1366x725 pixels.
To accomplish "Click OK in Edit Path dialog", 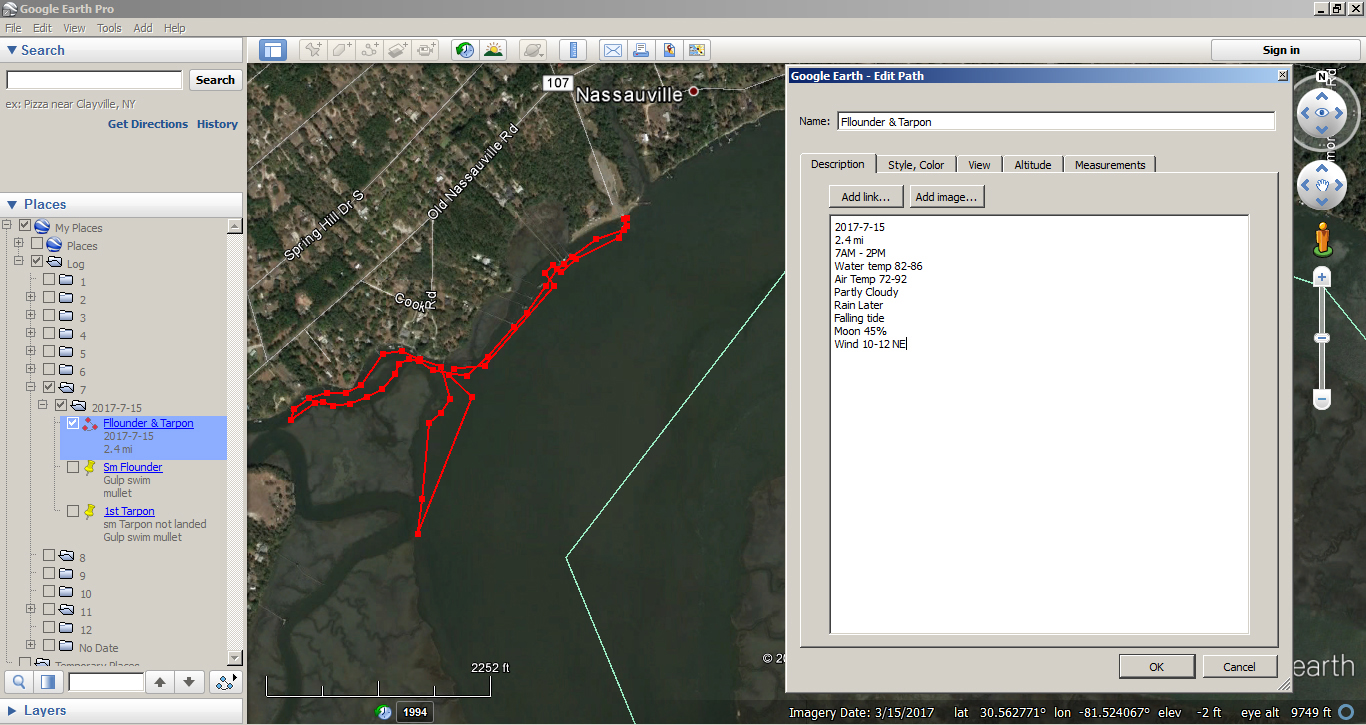I will click(x=1157, y=667).
